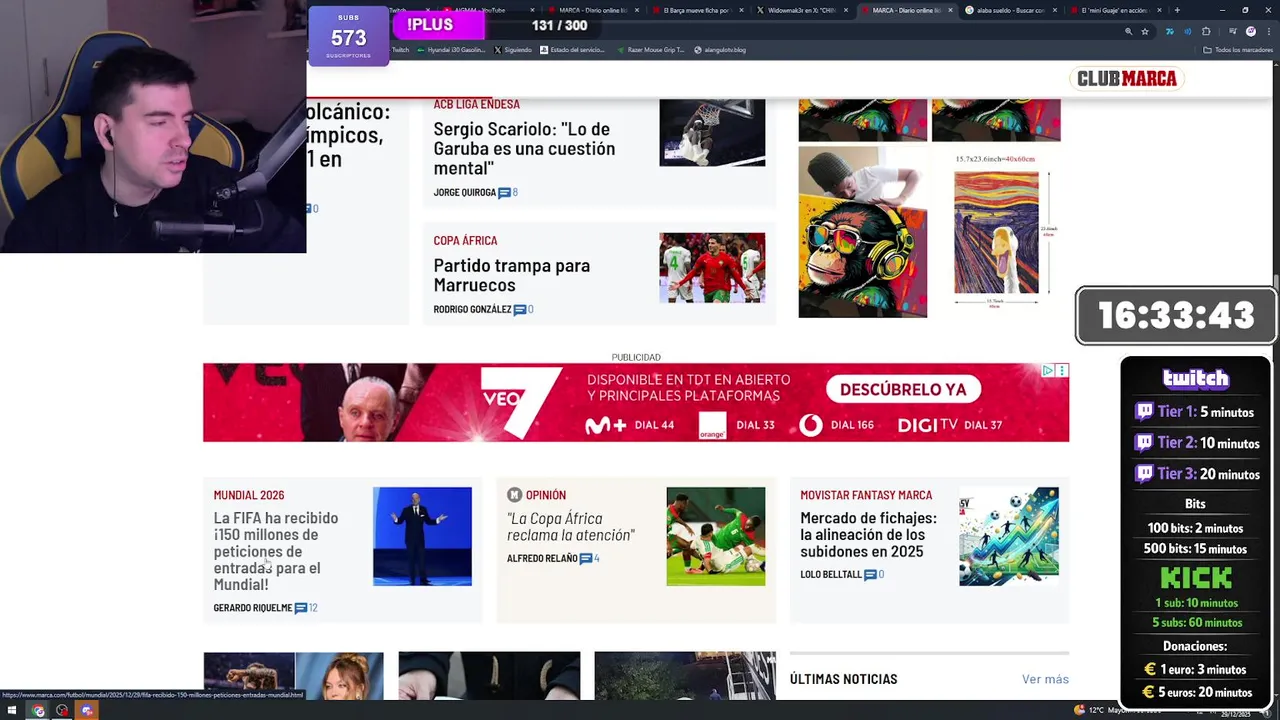Open comments icon next to Lolo Belltall
1280x720 pixels.
click(870, 575)
